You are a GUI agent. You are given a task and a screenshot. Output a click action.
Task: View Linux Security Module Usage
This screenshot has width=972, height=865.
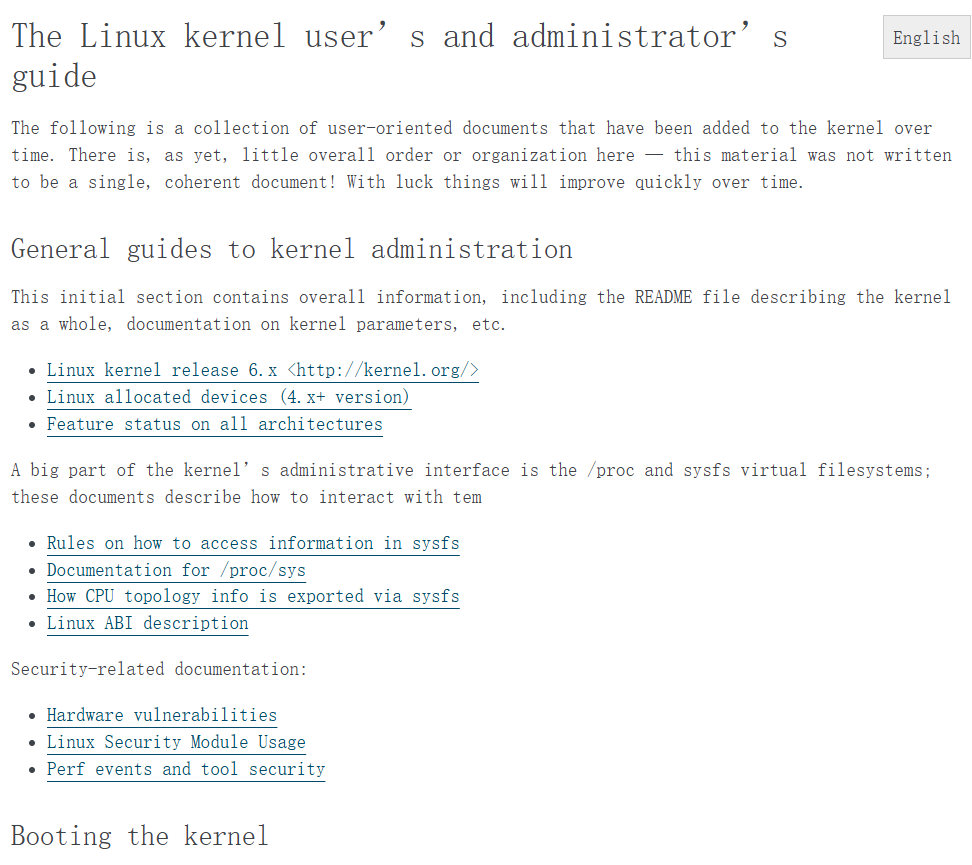tap(176, 742)
